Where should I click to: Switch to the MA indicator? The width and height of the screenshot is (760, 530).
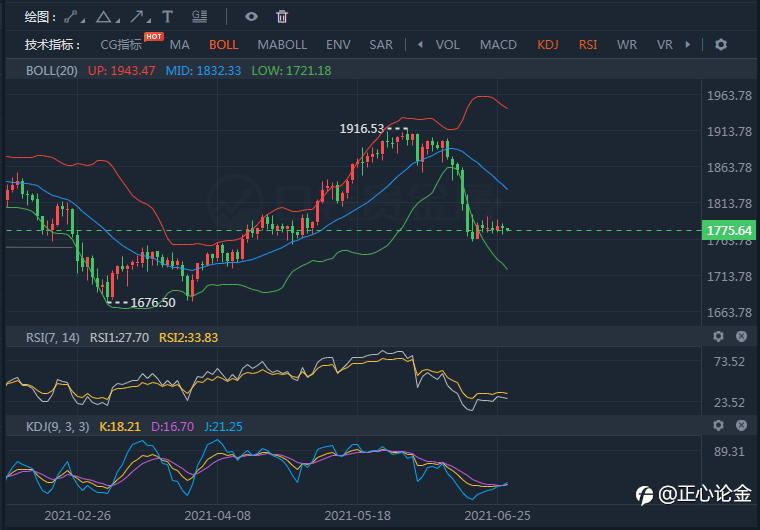[179, 45]
